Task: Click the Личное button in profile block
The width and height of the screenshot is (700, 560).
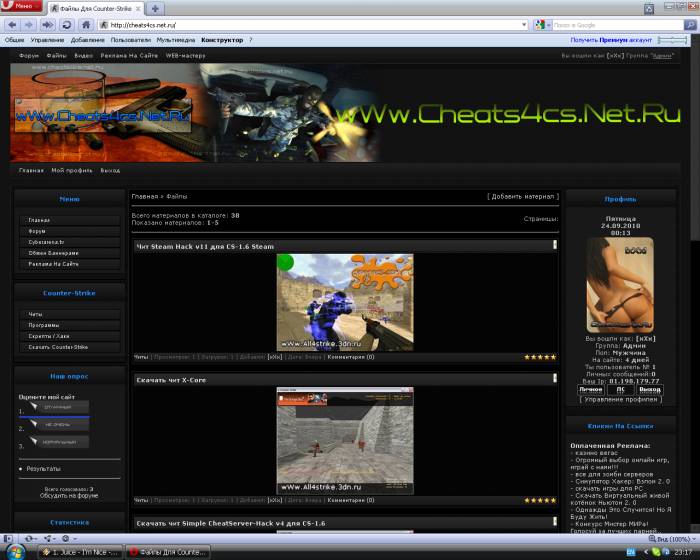Action: [x=591, y=389]
